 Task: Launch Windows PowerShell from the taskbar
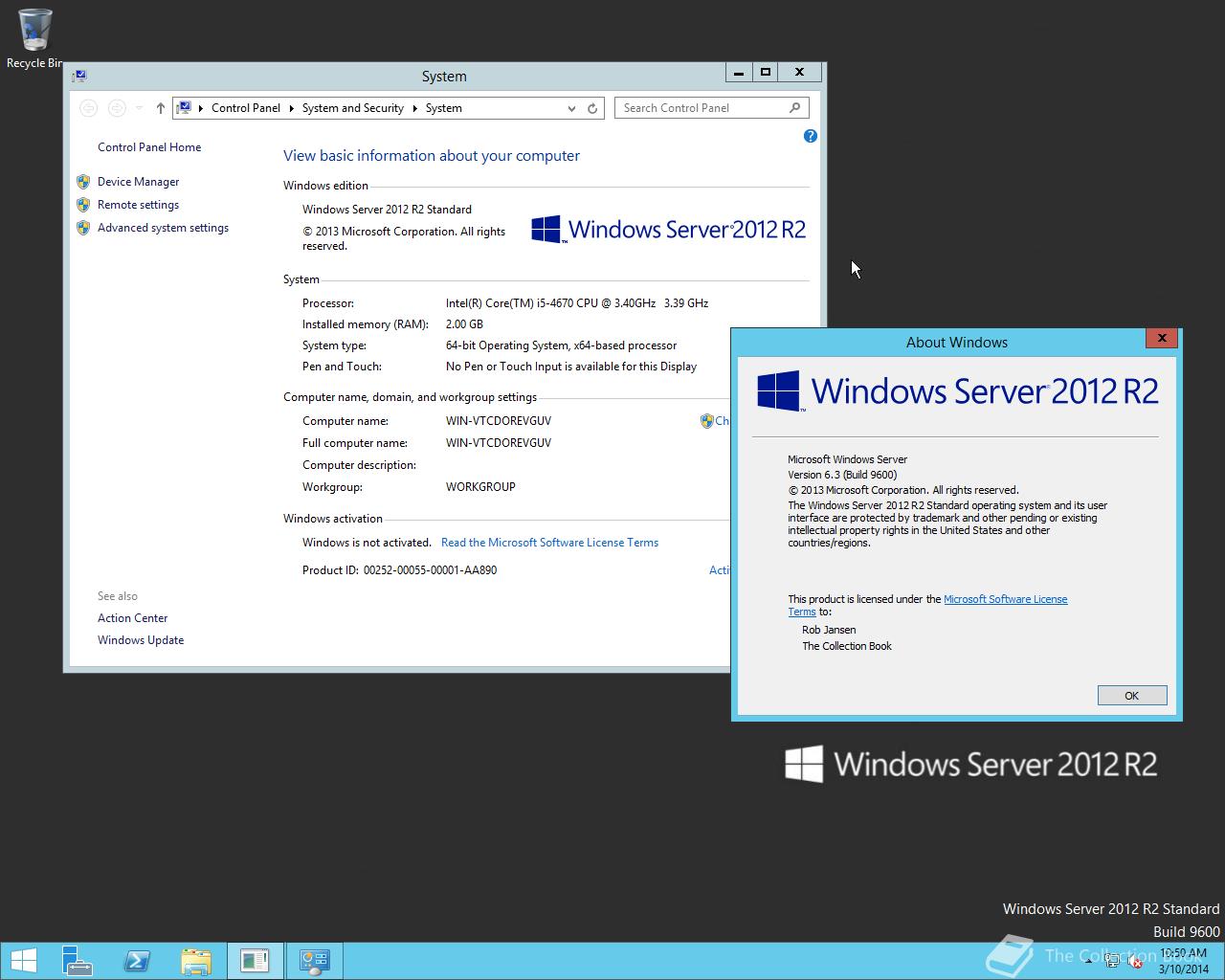pos(137,959)
